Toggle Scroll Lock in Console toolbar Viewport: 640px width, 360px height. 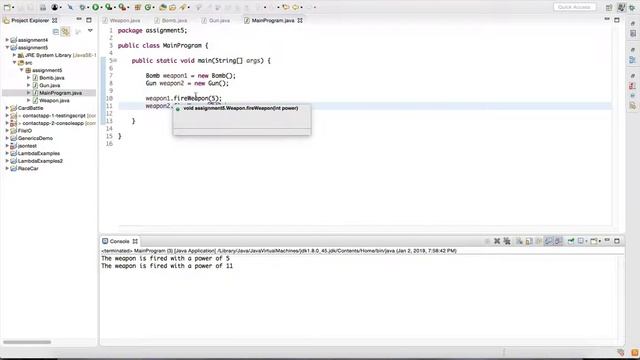[529, 241]
